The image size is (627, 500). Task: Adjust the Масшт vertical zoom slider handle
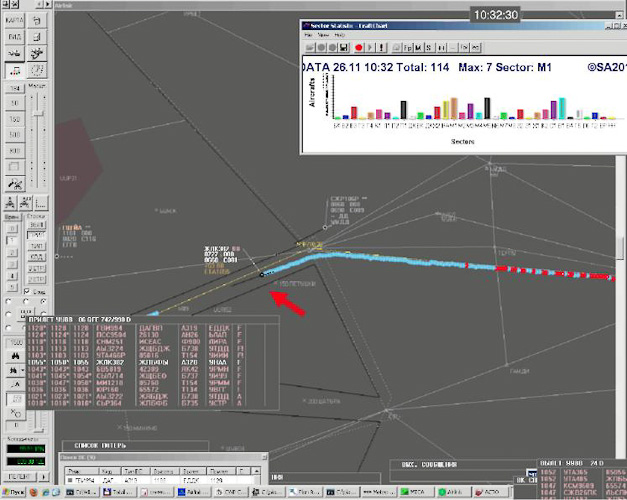[38, 114]
